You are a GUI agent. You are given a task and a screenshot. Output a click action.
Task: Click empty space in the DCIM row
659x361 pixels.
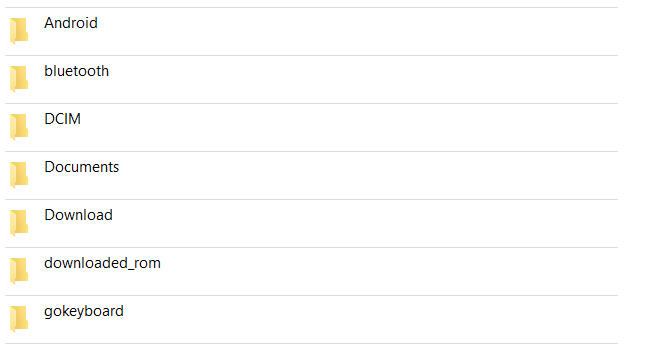tap(357, 127)
